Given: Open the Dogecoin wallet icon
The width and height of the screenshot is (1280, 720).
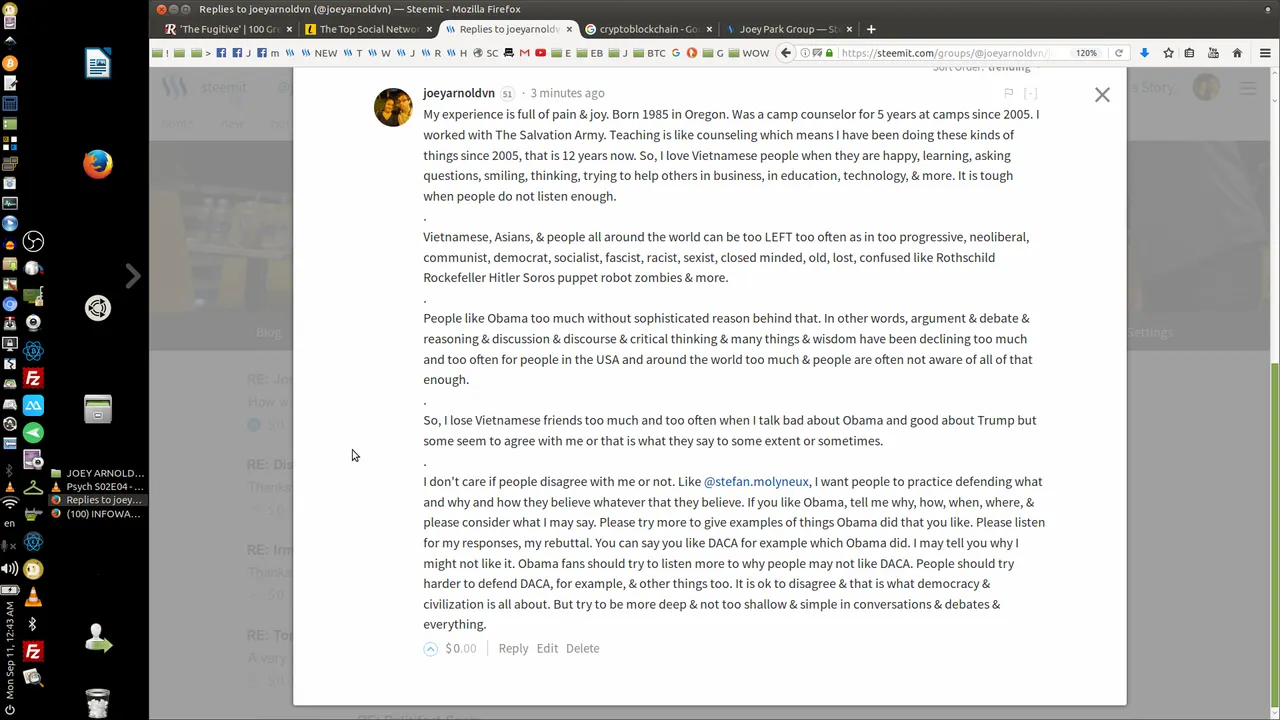Looking at the screenshot, I should pyautogui.click(x=33, y=570).
